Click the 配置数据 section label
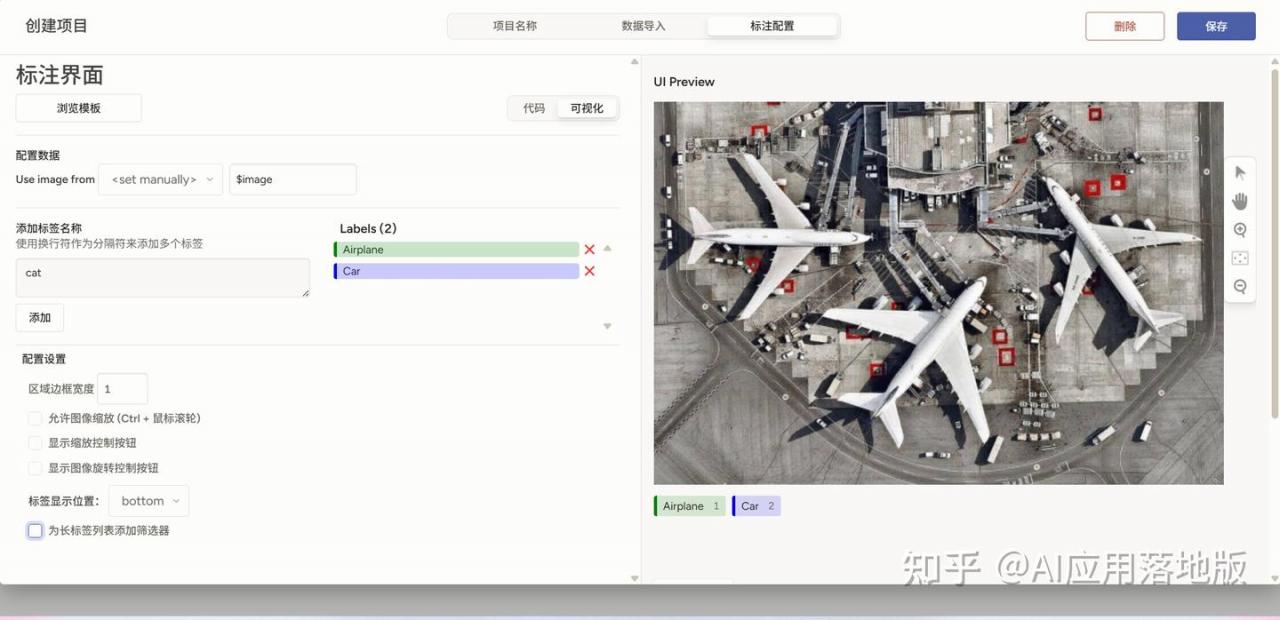This screenshot has height=620, width=1280. tap(38, 156)
